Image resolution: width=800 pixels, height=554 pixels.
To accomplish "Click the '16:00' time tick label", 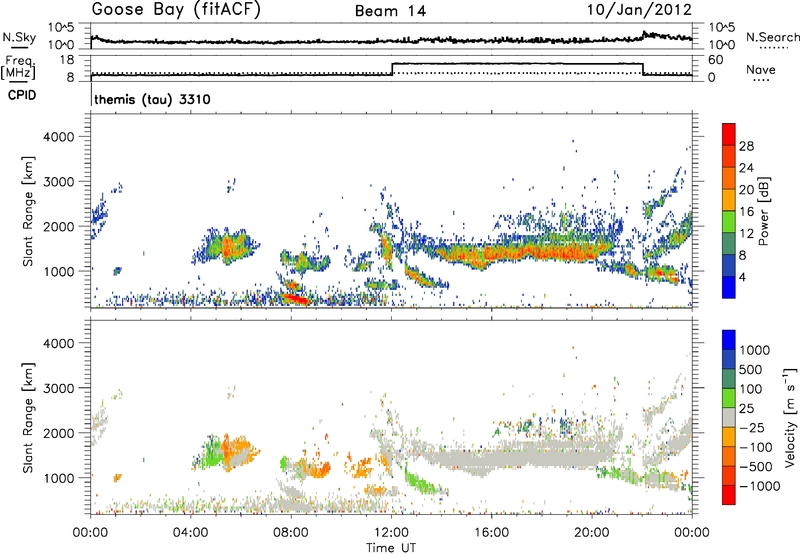I will tap(491, 533).
